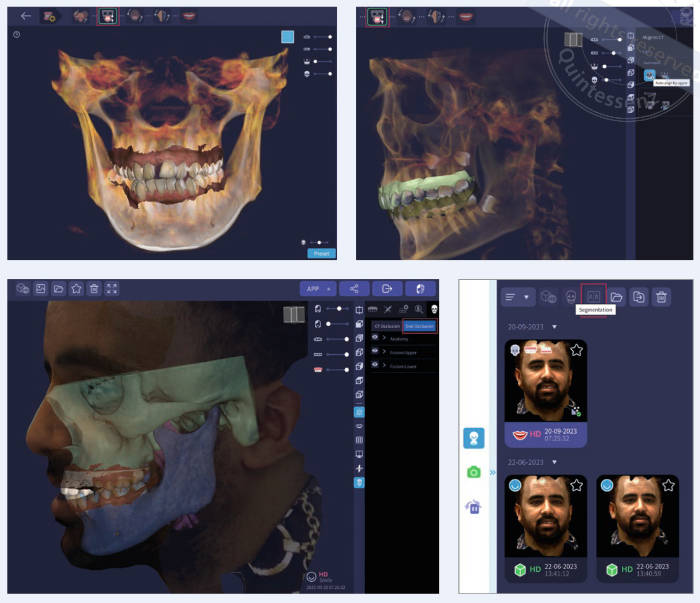
Task: Toggle favorite star on 20-09-2023 scan
Action: pyautogui.click(x=576, y=350)
